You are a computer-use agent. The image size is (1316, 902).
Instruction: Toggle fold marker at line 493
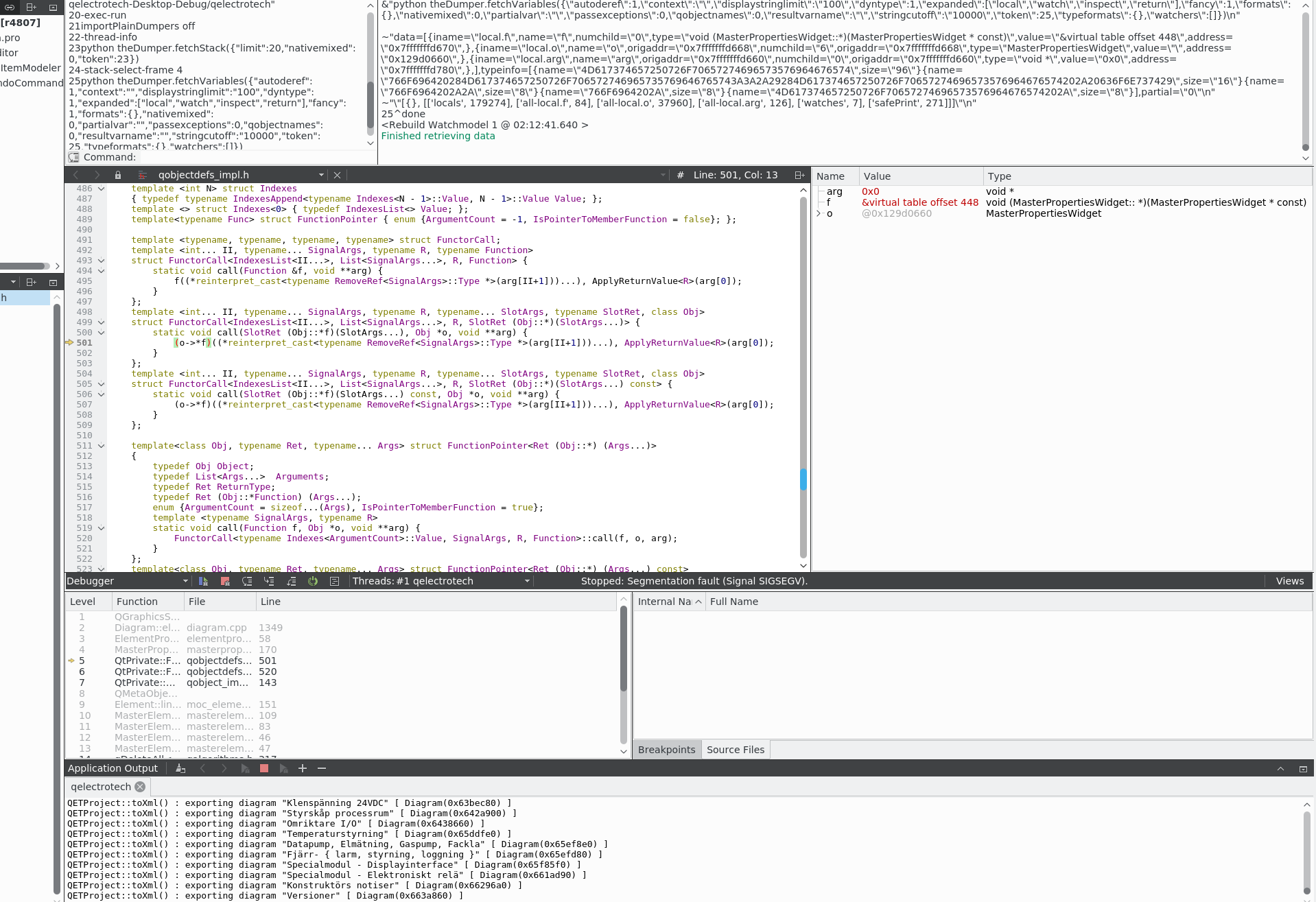(102, 261)
